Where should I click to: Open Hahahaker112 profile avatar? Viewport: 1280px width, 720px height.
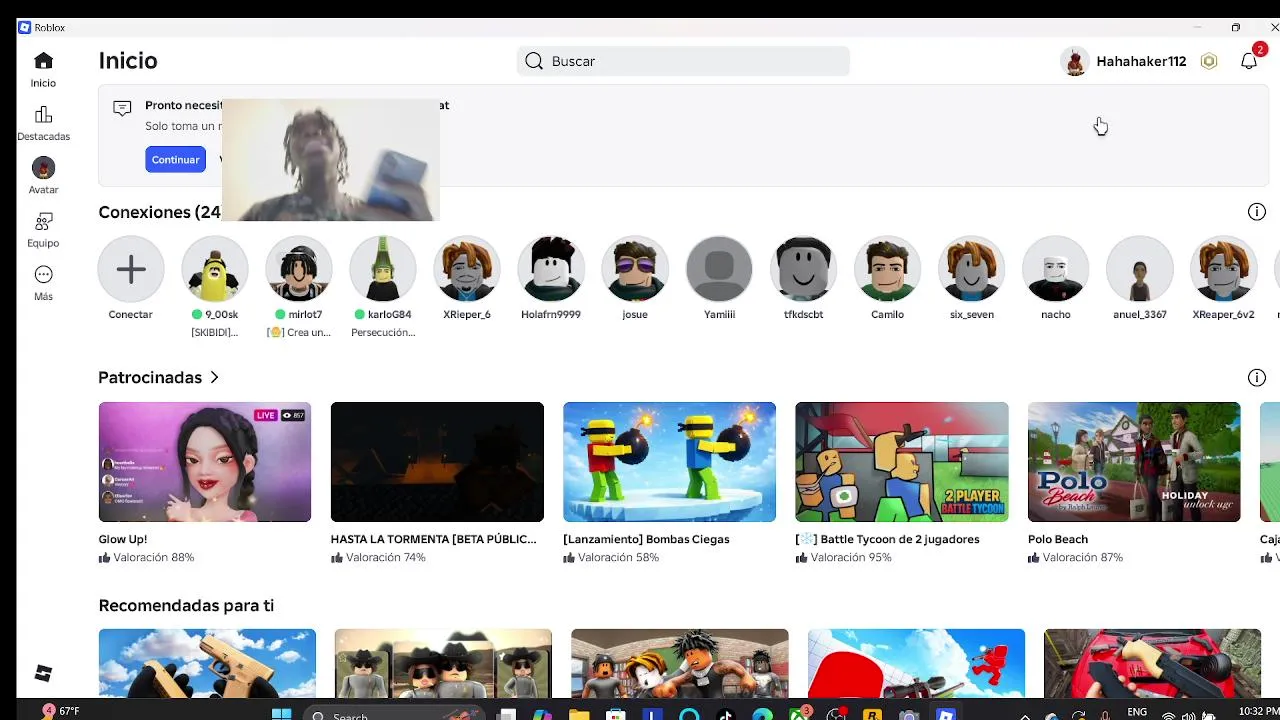point(1075,62)
